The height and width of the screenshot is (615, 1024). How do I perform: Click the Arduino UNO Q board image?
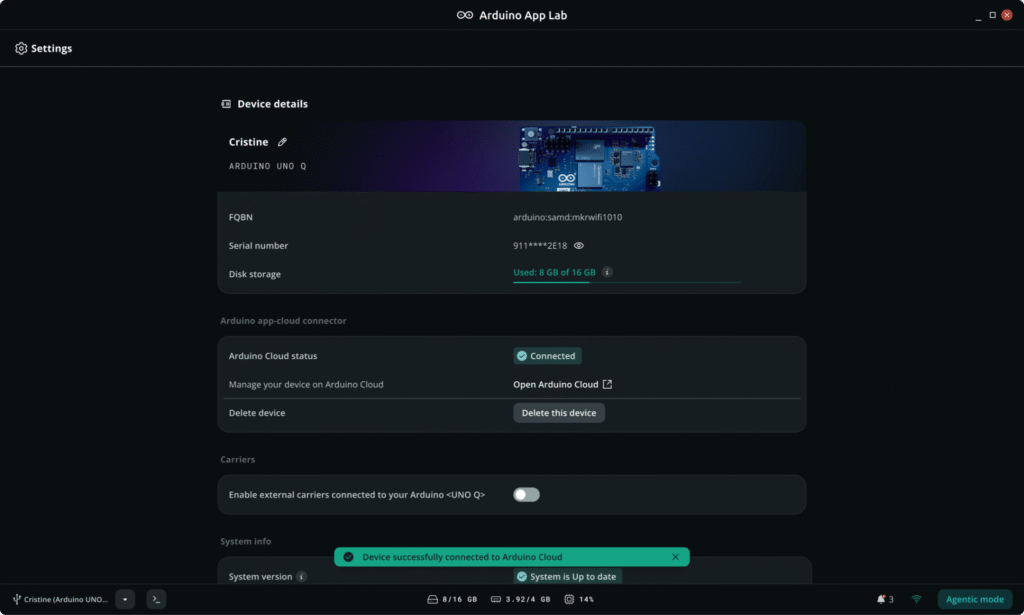590,159
